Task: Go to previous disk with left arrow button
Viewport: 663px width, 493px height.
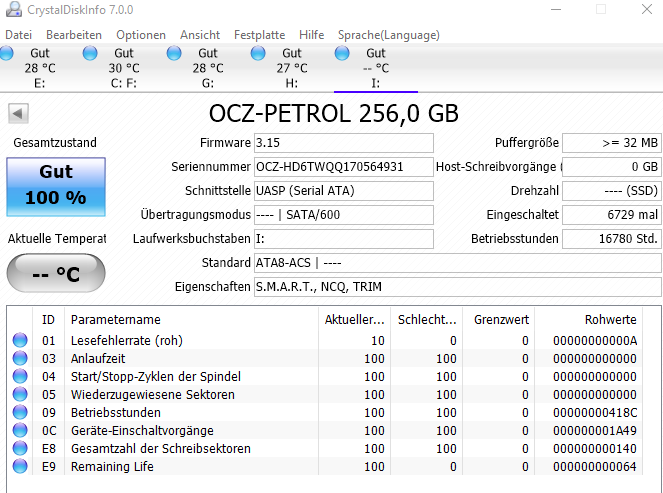Action: tap(18, 113)
